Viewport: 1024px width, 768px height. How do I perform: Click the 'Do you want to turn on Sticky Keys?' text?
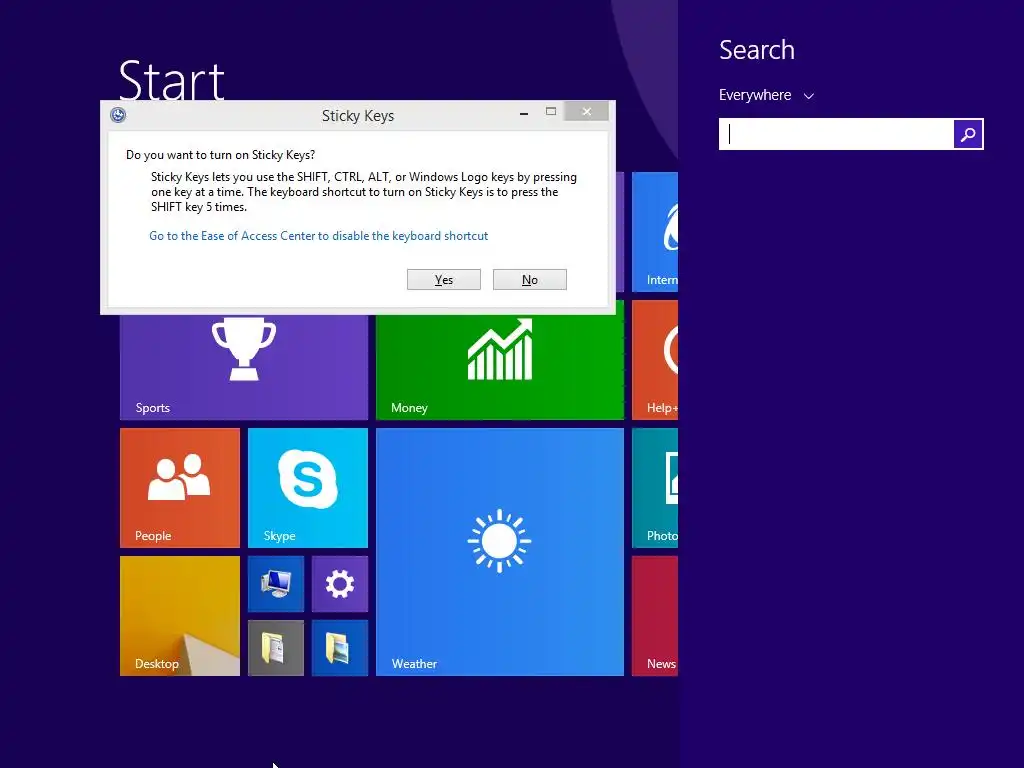(x=221, y=155)
